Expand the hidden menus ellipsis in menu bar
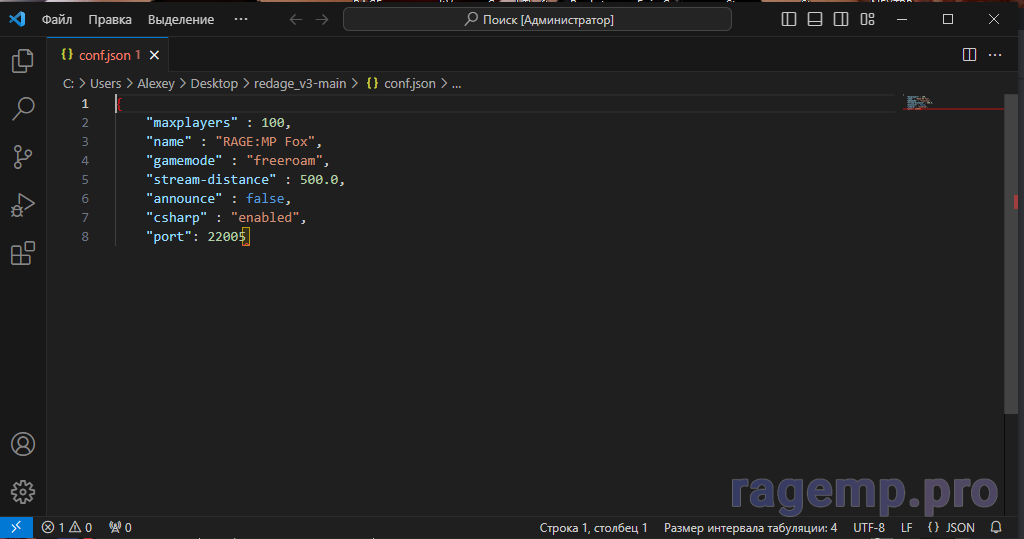 [x=240, y=19]
